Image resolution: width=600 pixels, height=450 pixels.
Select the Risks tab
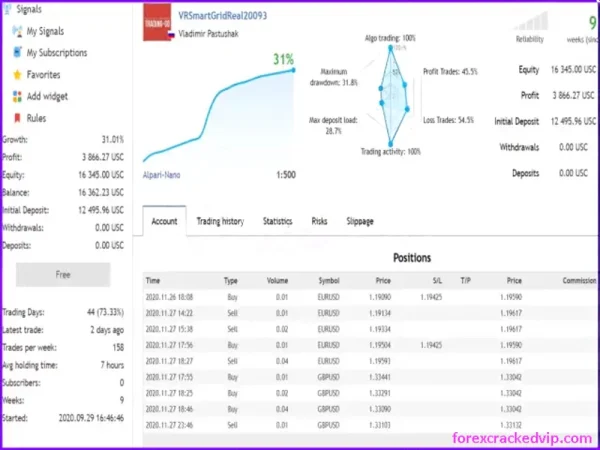click(319, 221)
